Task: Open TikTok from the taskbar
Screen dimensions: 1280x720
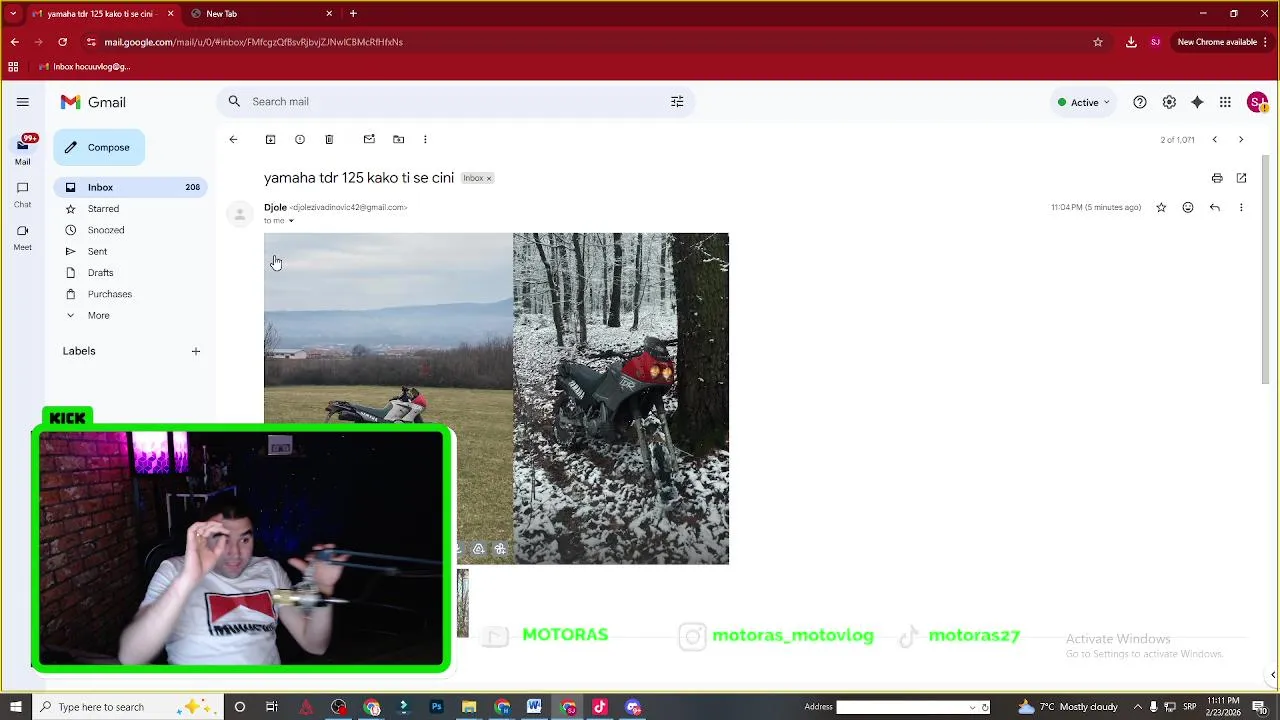Action: click(x=600, y=707)
